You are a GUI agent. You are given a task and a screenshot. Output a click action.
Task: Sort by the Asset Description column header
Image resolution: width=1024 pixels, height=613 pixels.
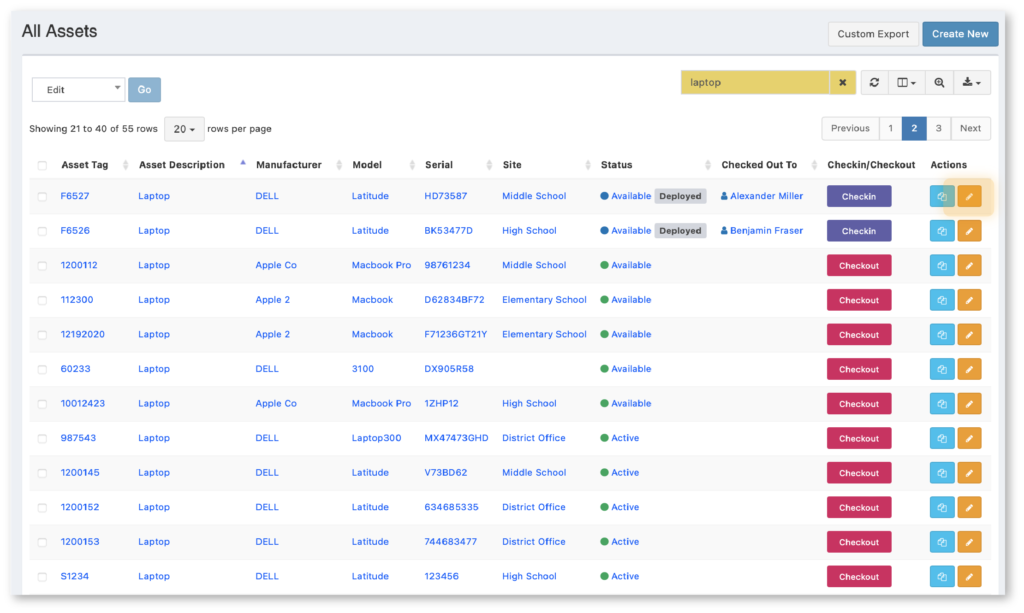click(182, 165)
